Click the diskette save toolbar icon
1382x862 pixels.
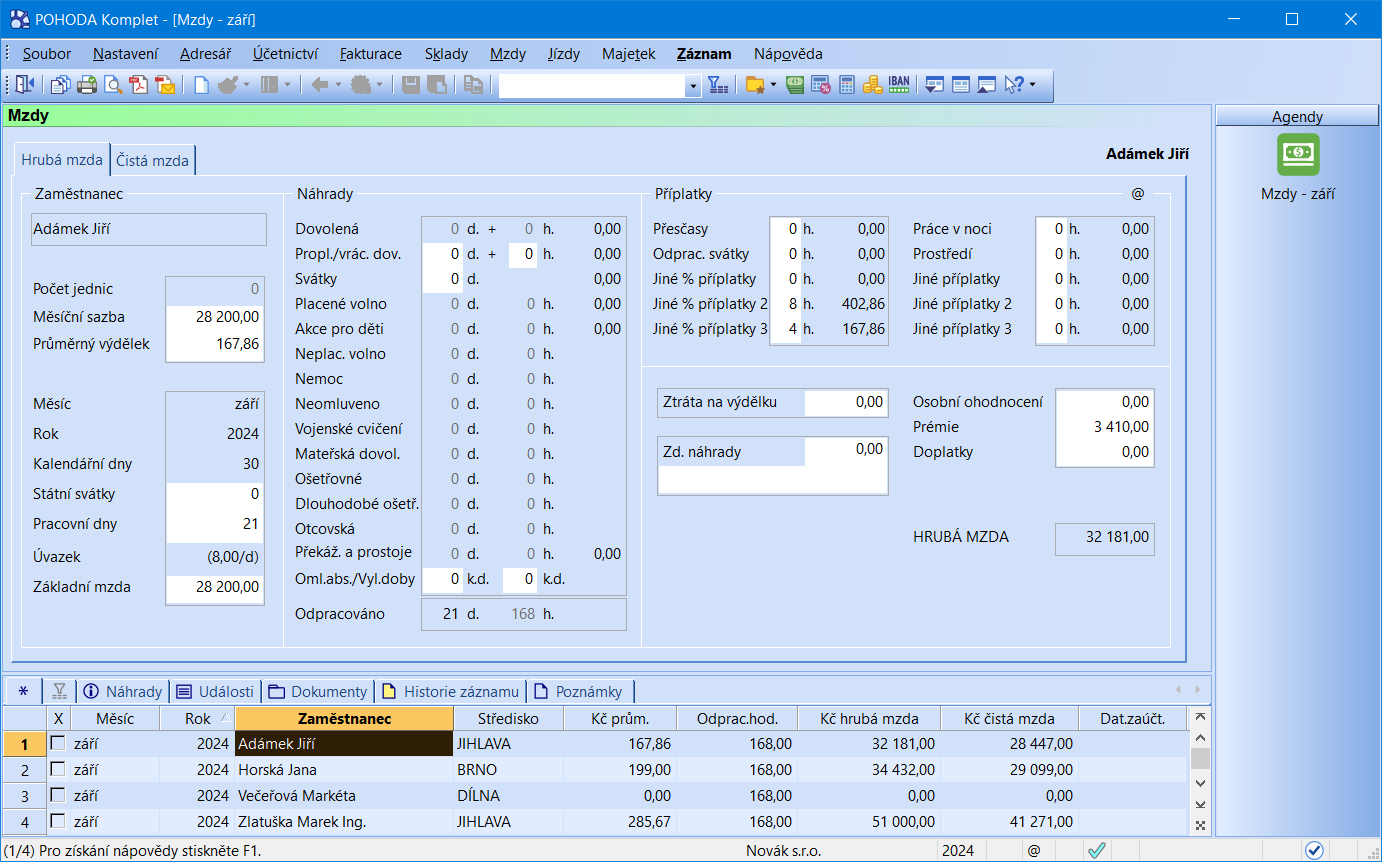(x=411, y=86)
